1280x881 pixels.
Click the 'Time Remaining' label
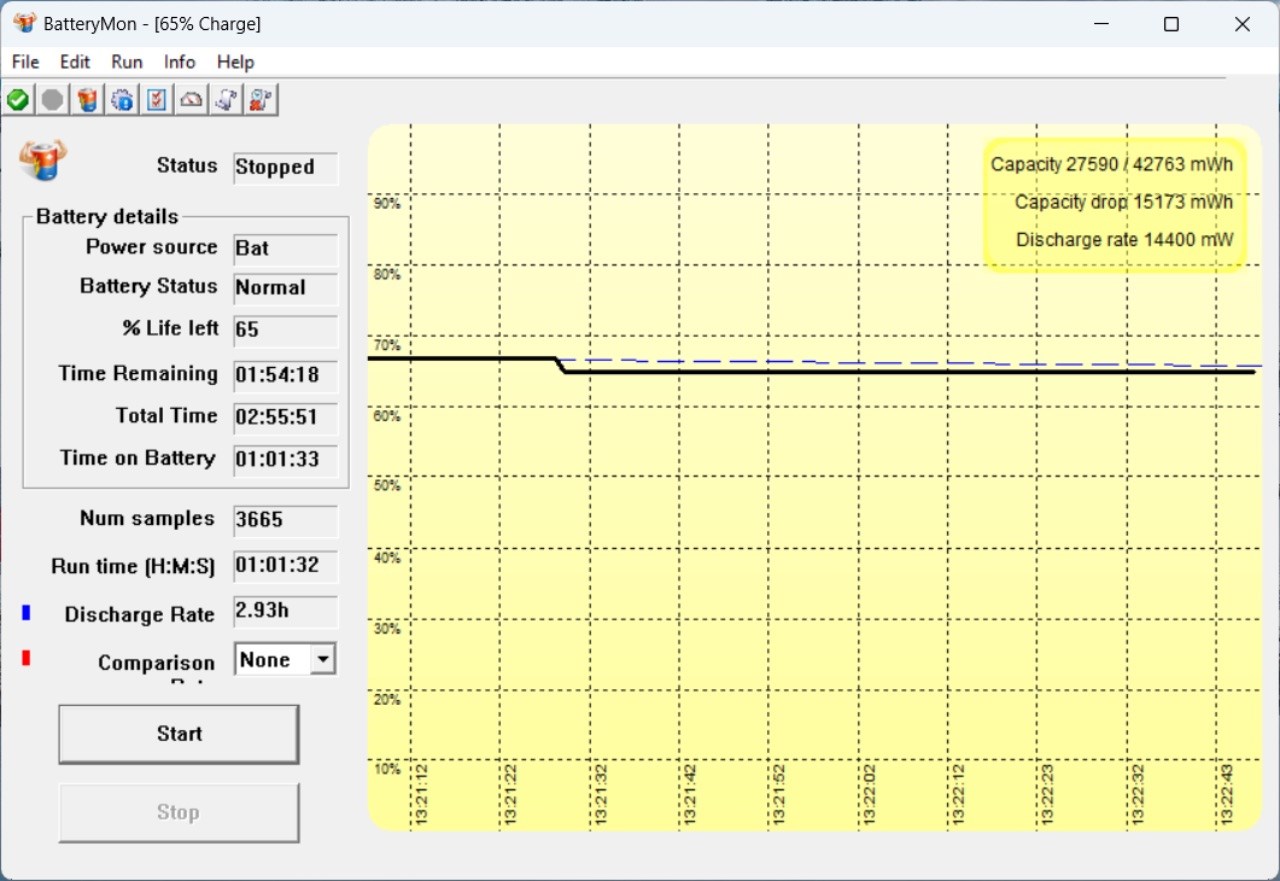tap(138, 374)
